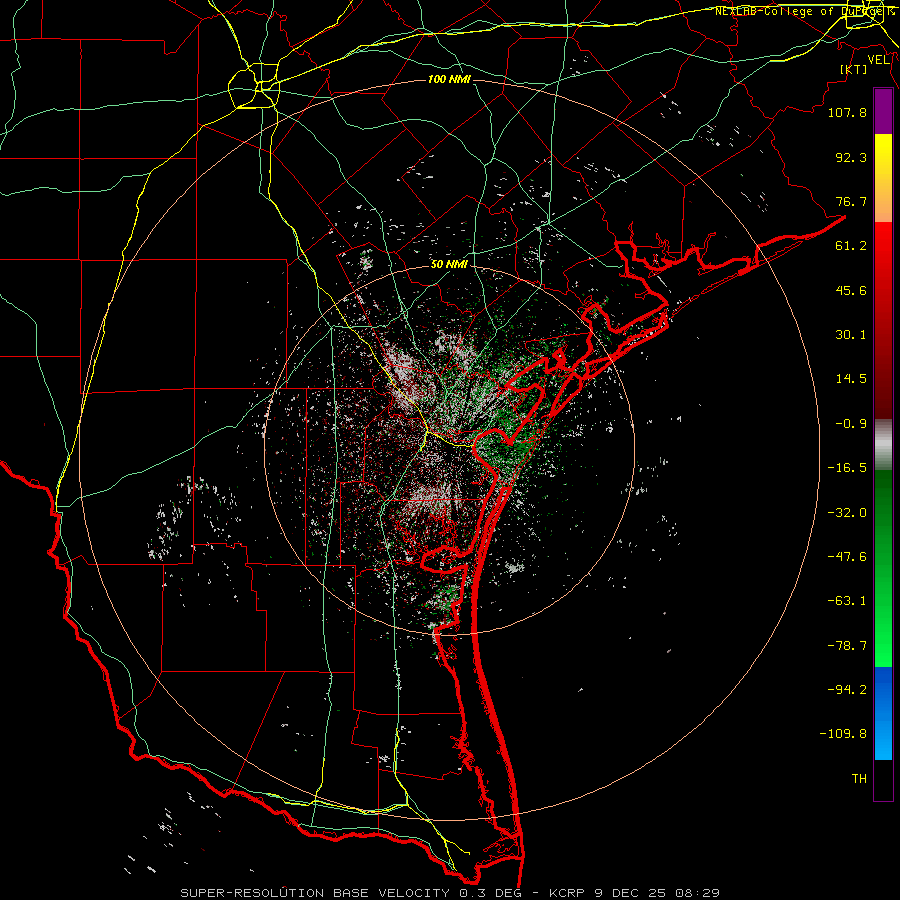Click the purple segment of the velocity color bar

[x=883, y=112]
